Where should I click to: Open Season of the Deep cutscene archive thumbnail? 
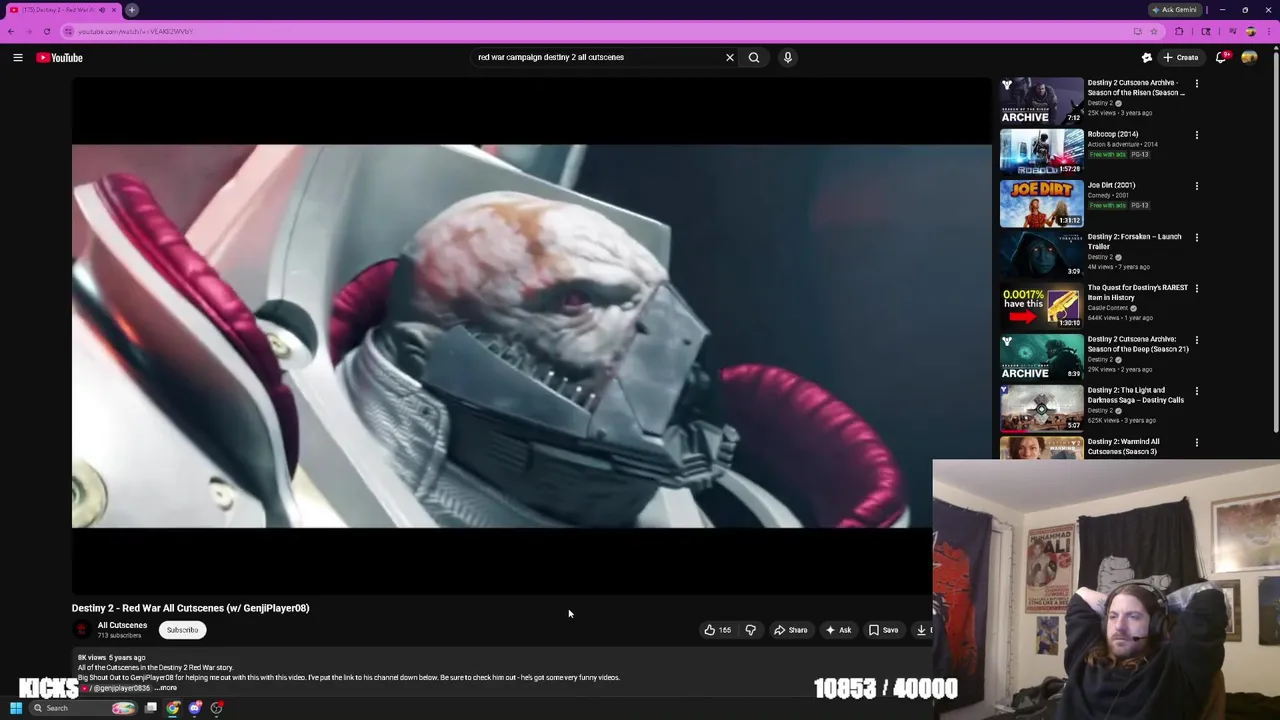[x=1042, y=357]
